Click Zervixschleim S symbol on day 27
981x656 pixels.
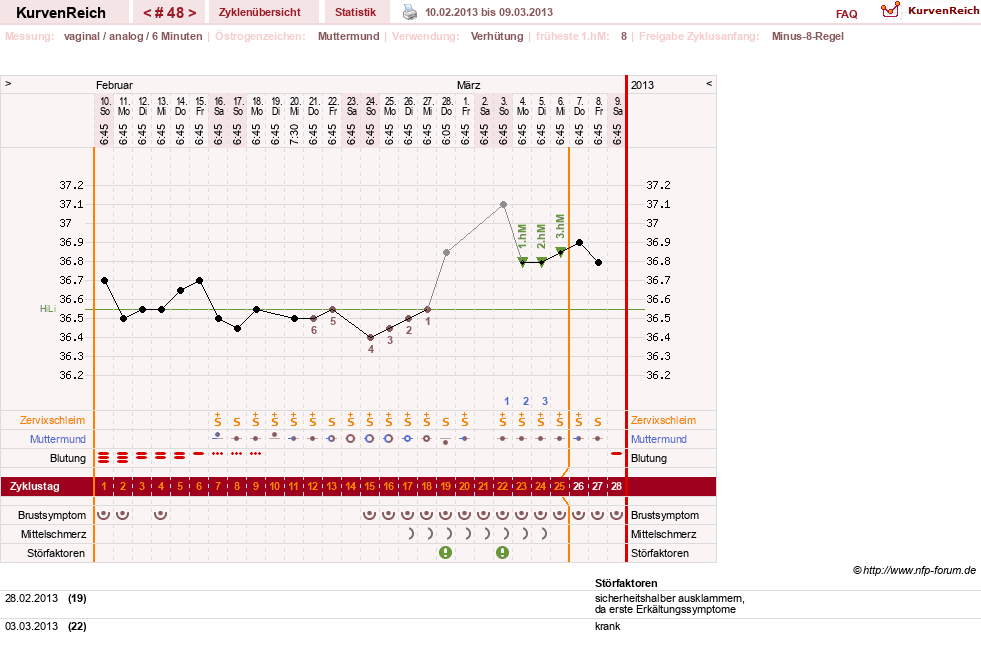click(x=597, y=422)
